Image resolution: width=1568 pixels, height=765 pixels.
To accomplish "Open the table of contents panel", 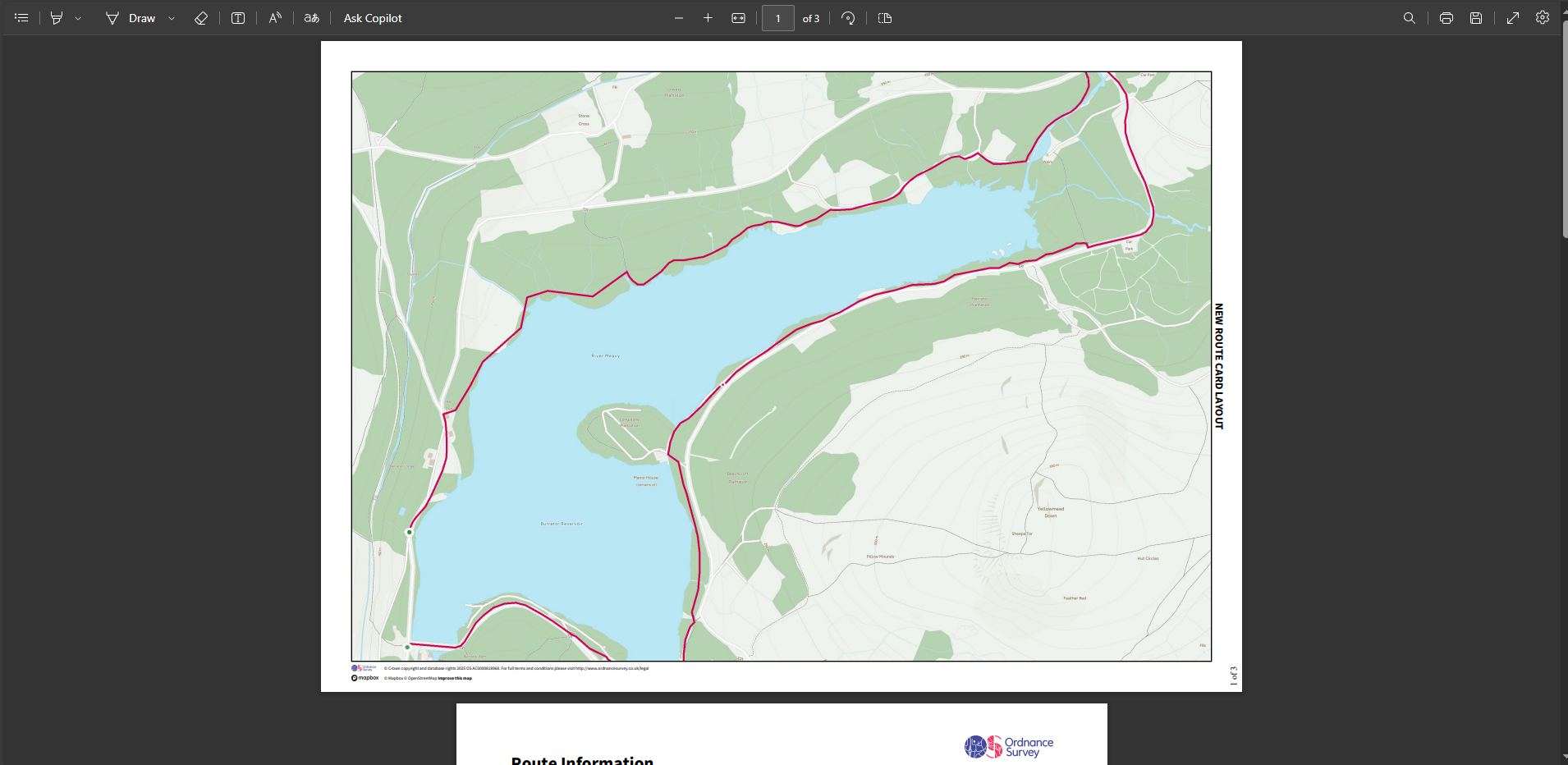I will 21,18.
